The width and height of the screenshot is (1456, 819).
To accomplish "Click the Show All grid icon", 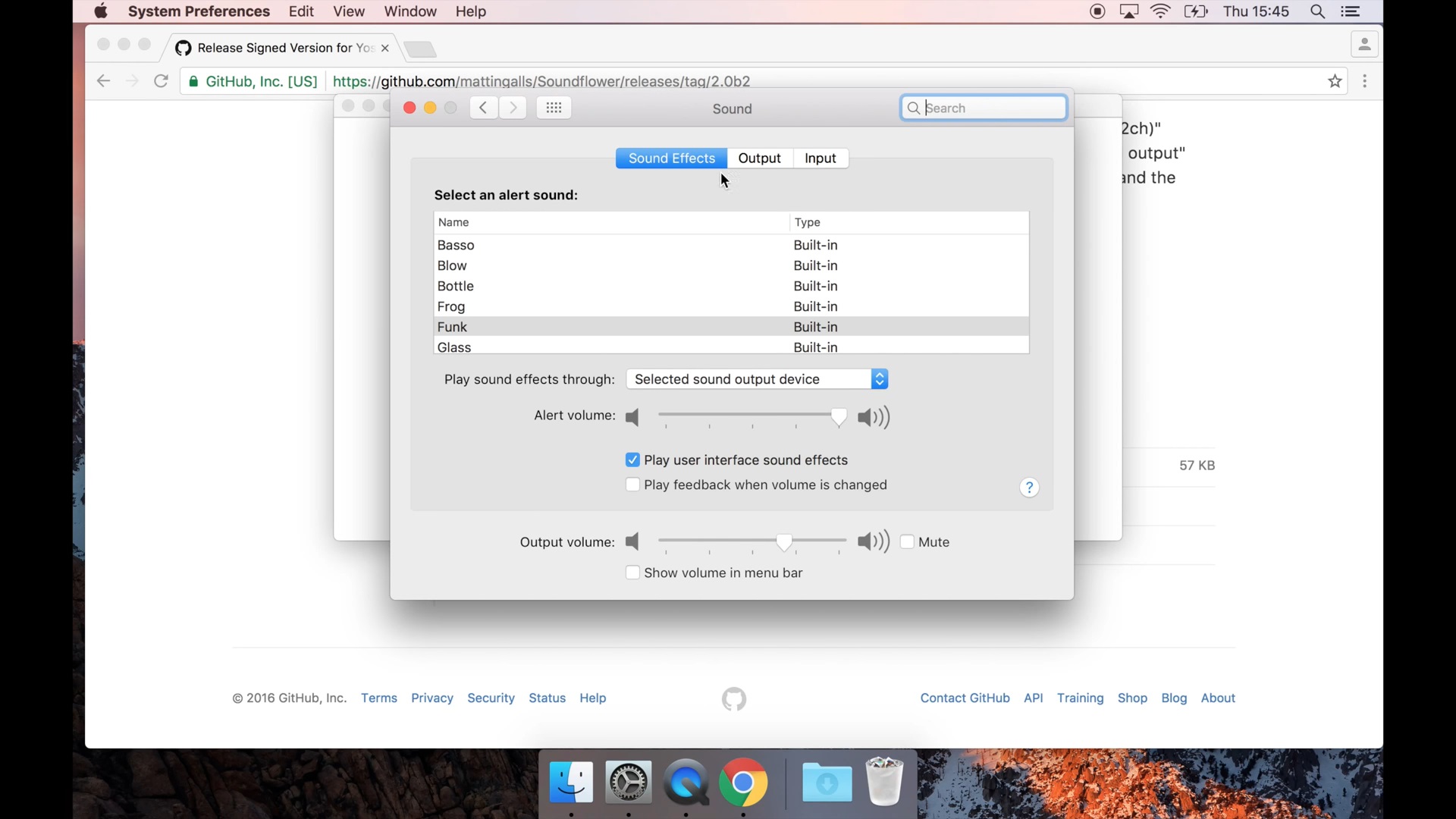I will (x=554, y=107).
